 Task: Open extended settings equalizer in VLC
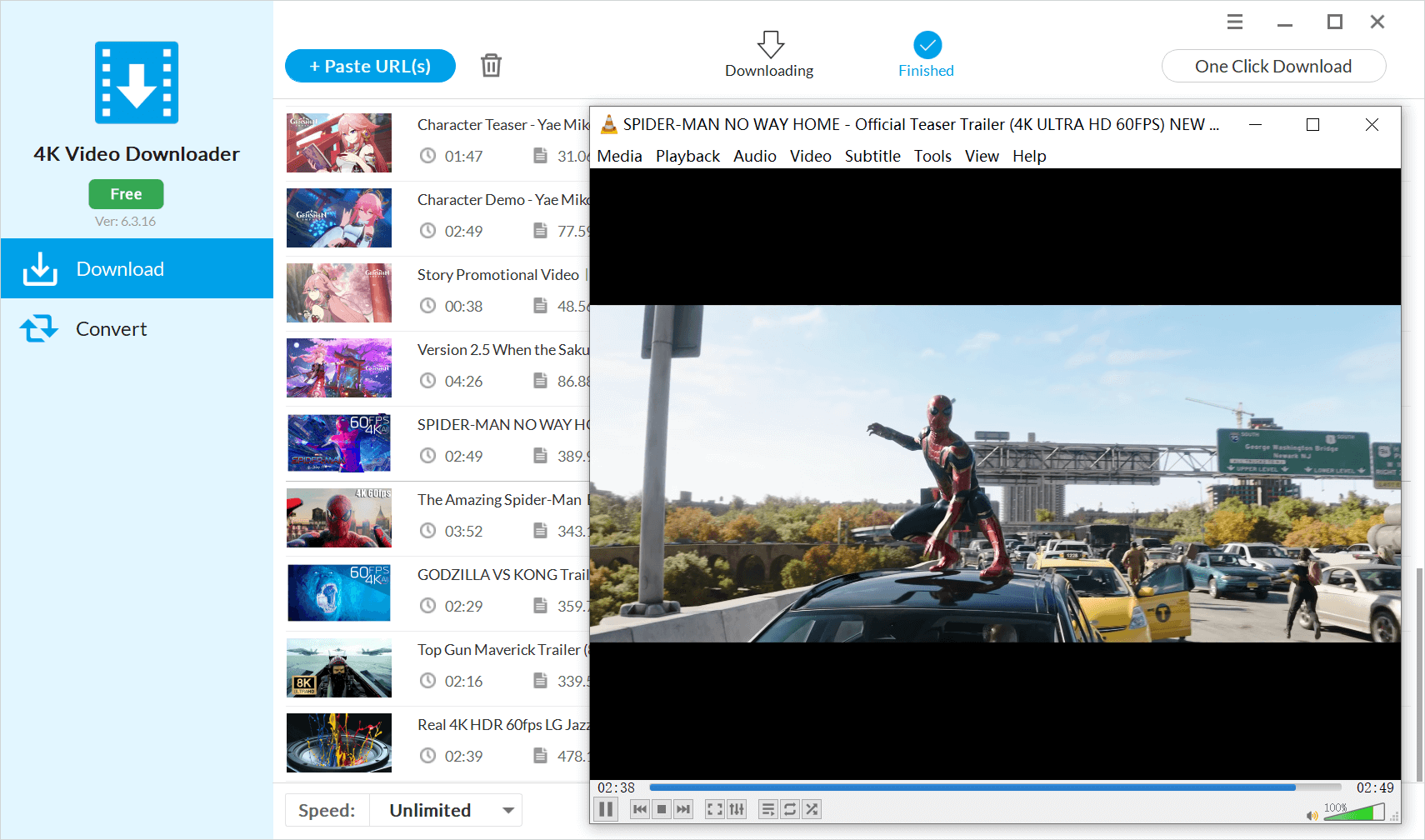click(737, 809)
